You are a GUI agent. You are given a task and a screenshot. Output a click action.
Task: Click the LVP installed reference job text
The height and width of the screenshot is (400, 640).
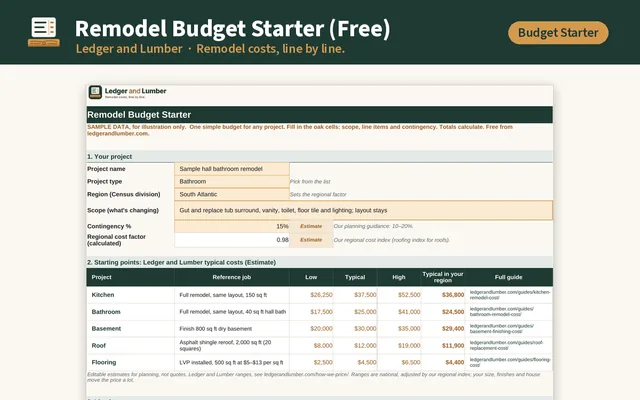tap(231, 362)
